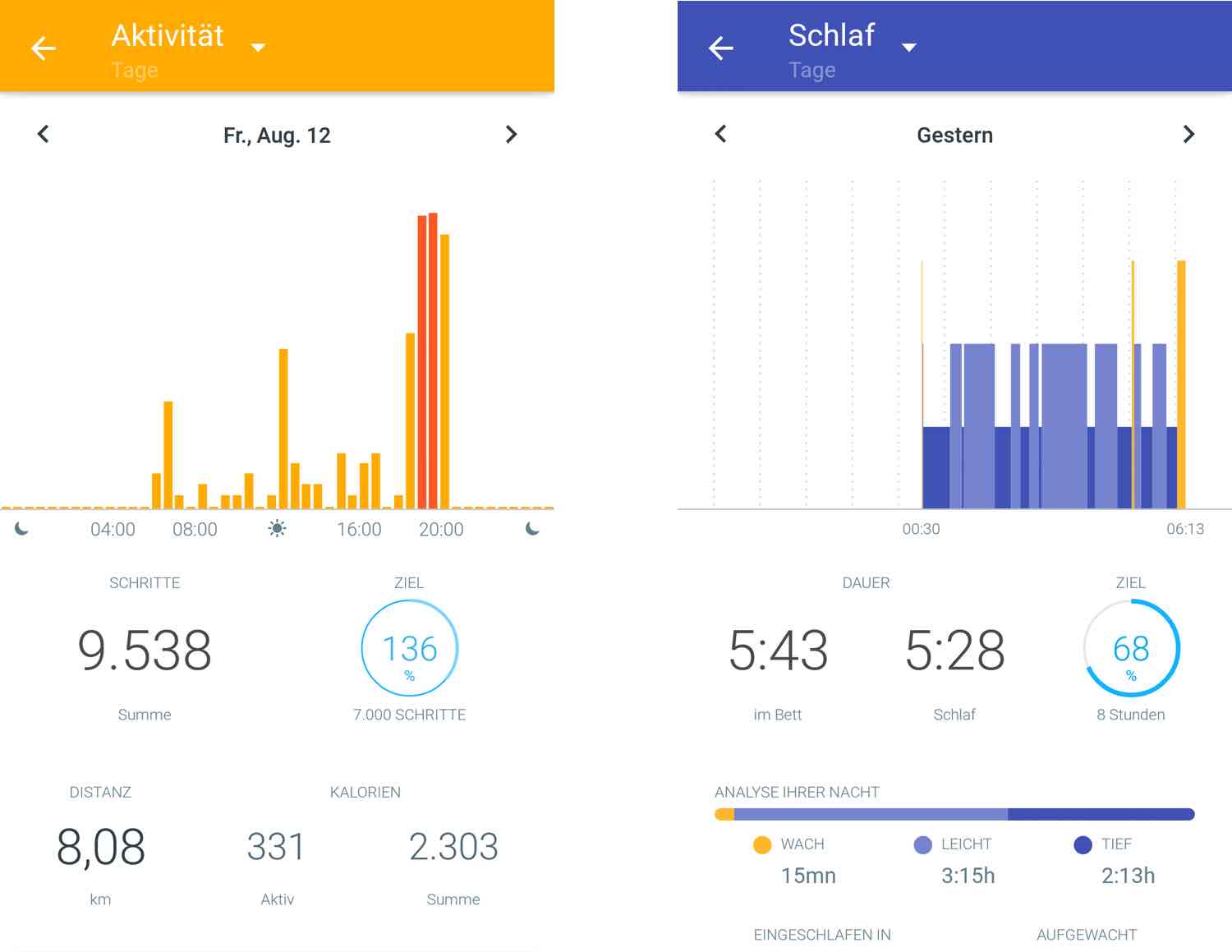Open the 68% sleep goal circle
1232x952 pixels.
point(1131,648)
